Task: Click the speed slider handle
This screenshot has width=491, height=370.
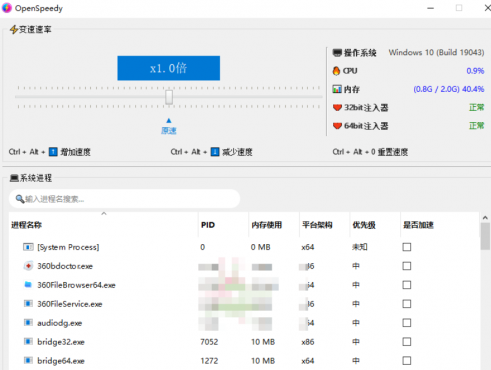Action: point(169,97)
